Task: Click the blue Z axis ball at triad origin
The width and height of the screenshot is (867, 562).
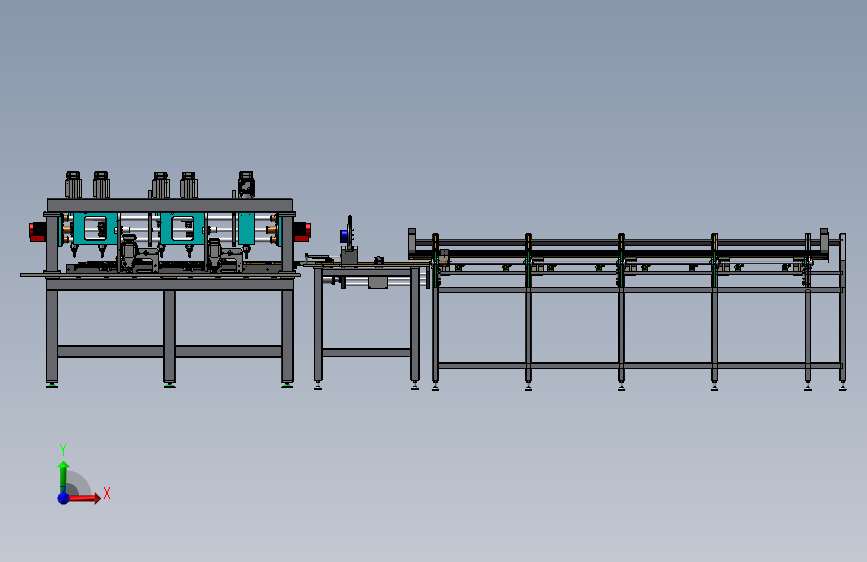Action: coord(64,498)
